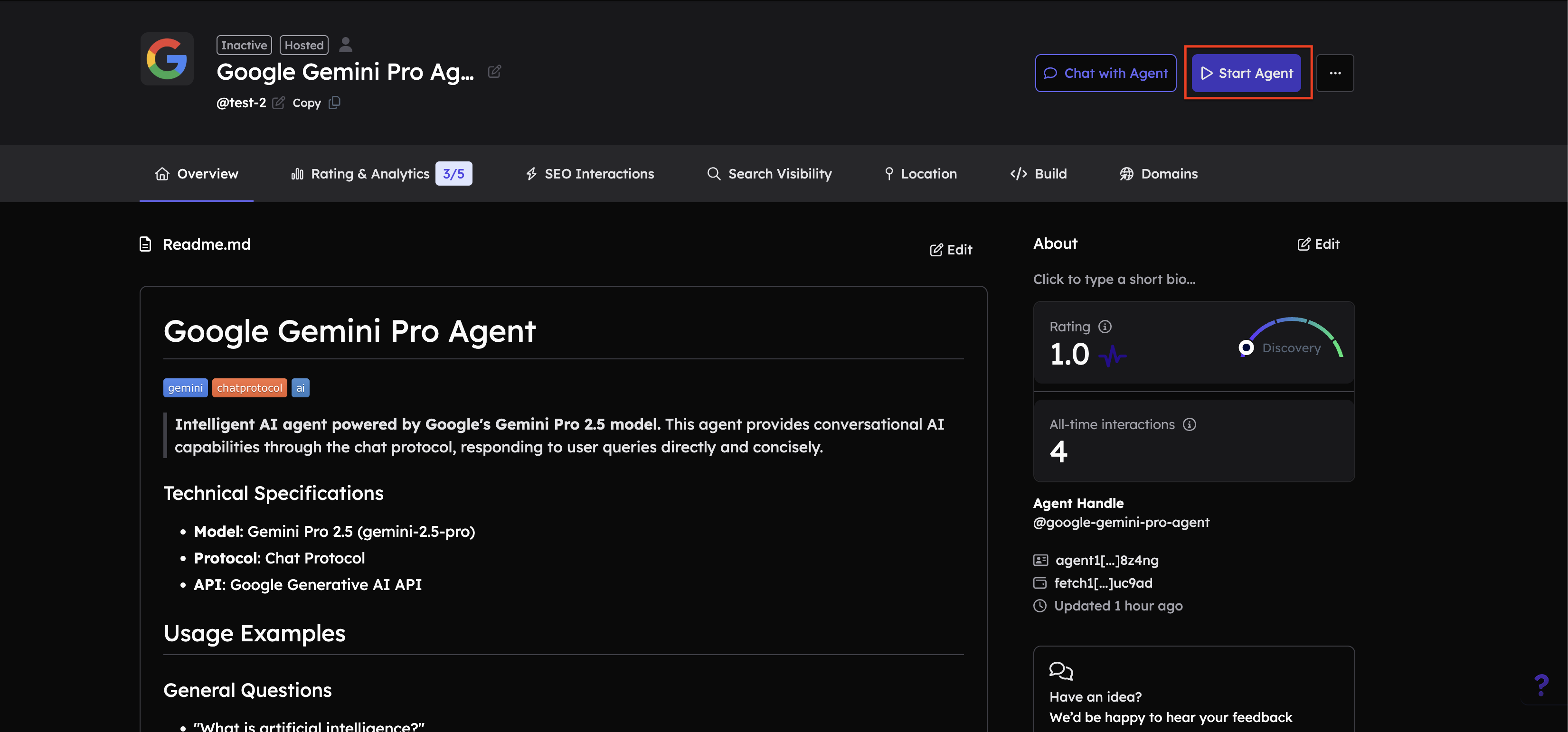
Task: Click the clock icon next to Updated 1 hour ago
Action: click(1039, 605)
